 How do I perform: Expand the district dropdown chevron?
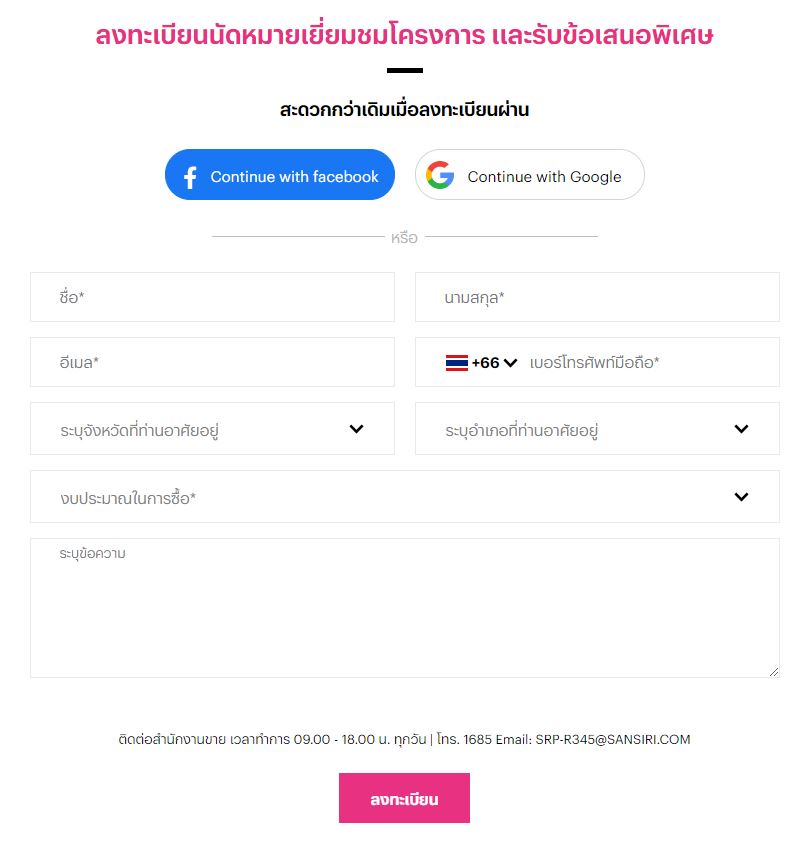(x=741, y=429)
